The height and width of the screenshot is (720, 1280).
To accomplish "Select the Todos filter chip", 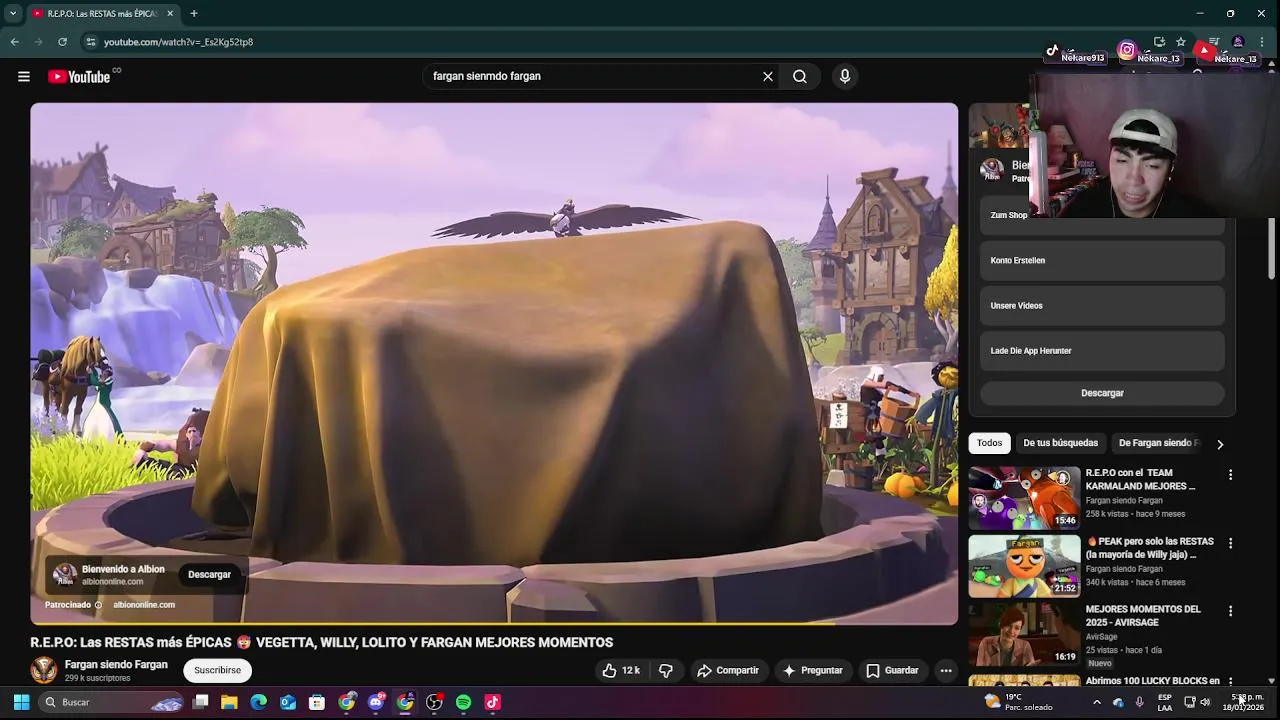I will (x=989, y=443).
